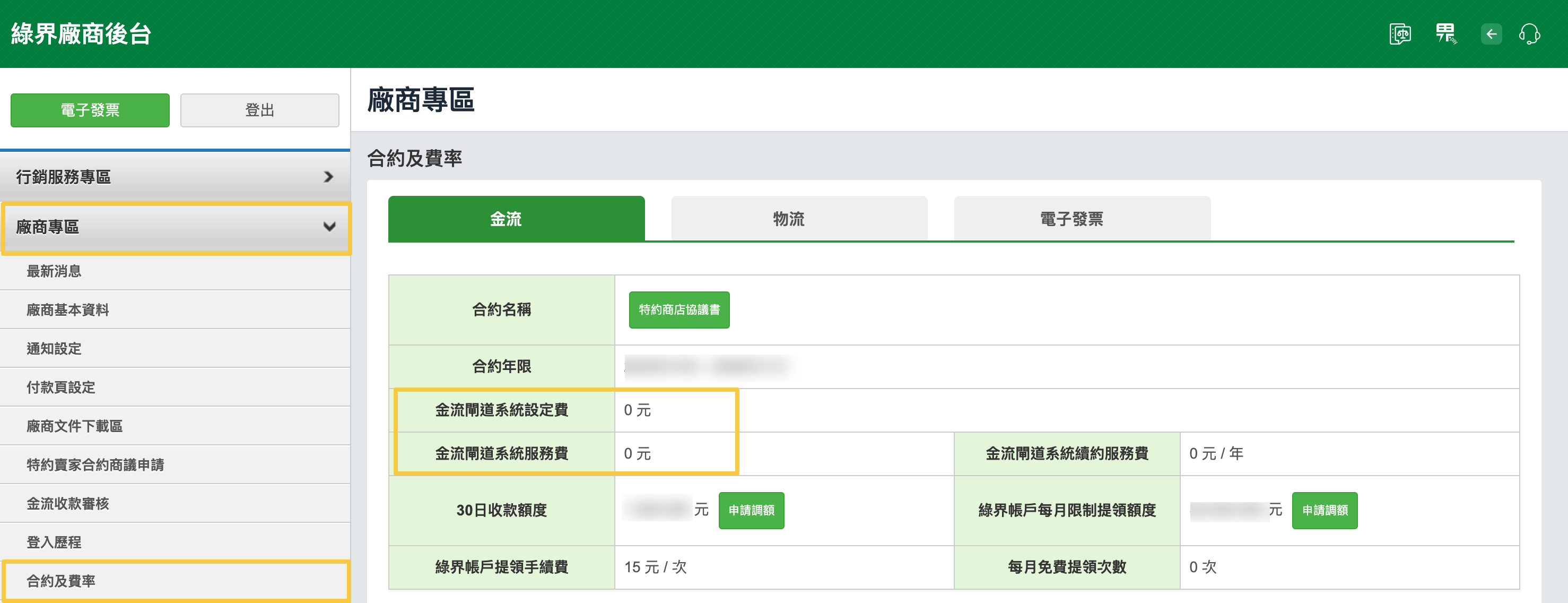1568x603 pixels.
Task: Open the ECPay logo icon in header
Action: click(1445, 34)
